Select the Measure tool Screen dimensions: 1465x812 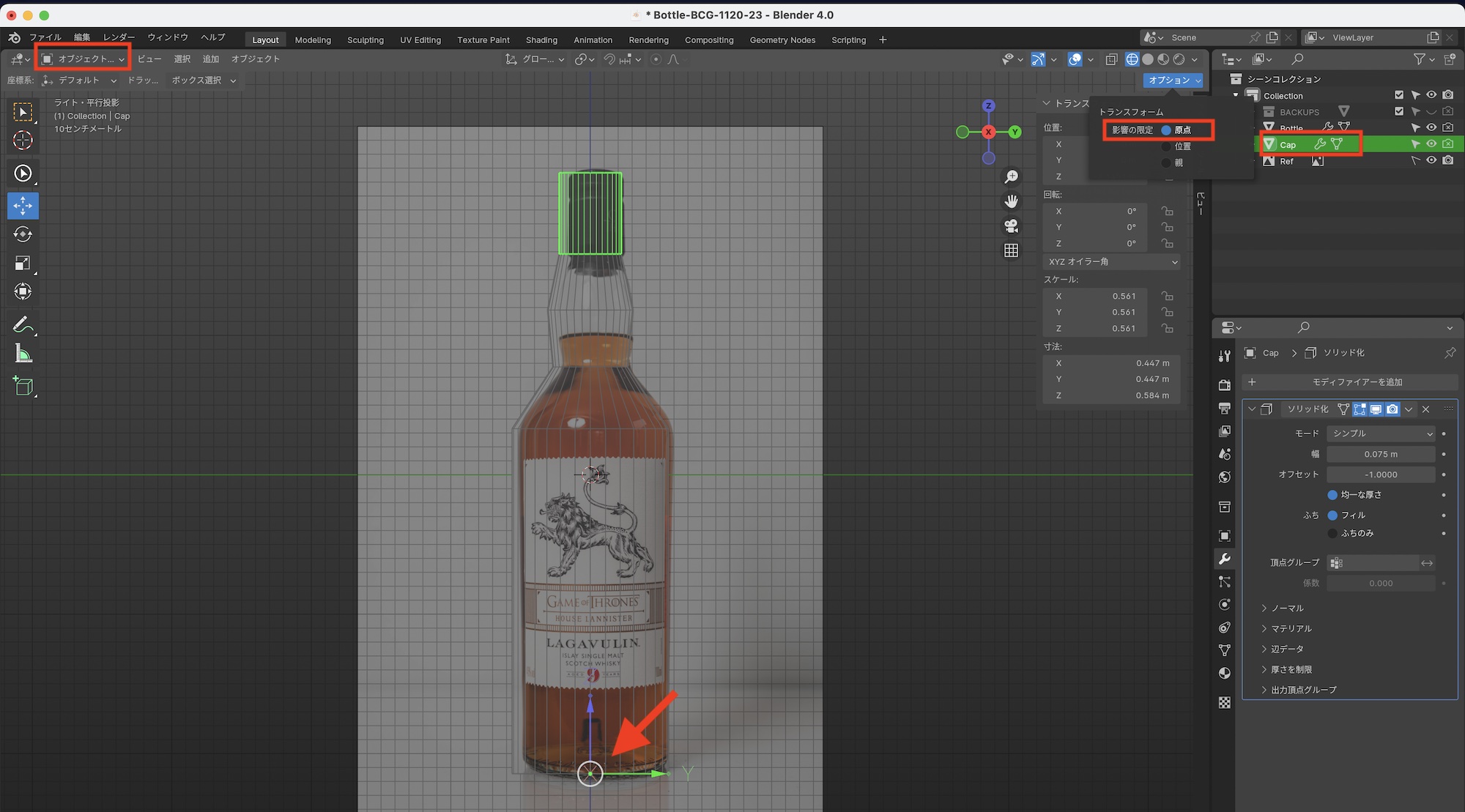tap(23, 355)
